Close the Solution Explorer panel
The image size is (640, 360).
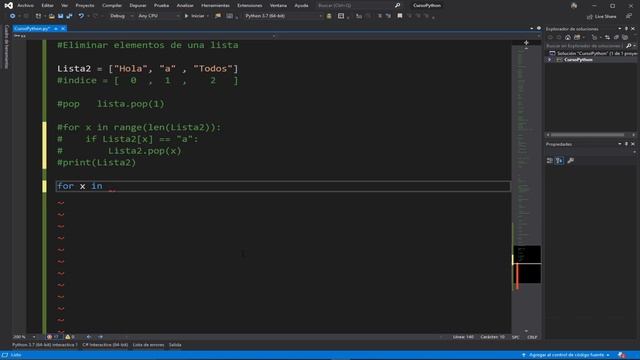pos(633,29)
